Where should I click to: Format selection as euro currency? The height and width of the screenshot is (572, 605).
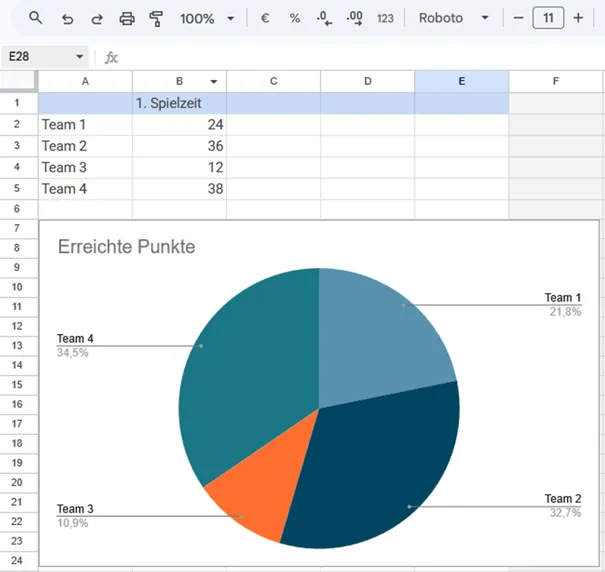click(x=265, y=18)
